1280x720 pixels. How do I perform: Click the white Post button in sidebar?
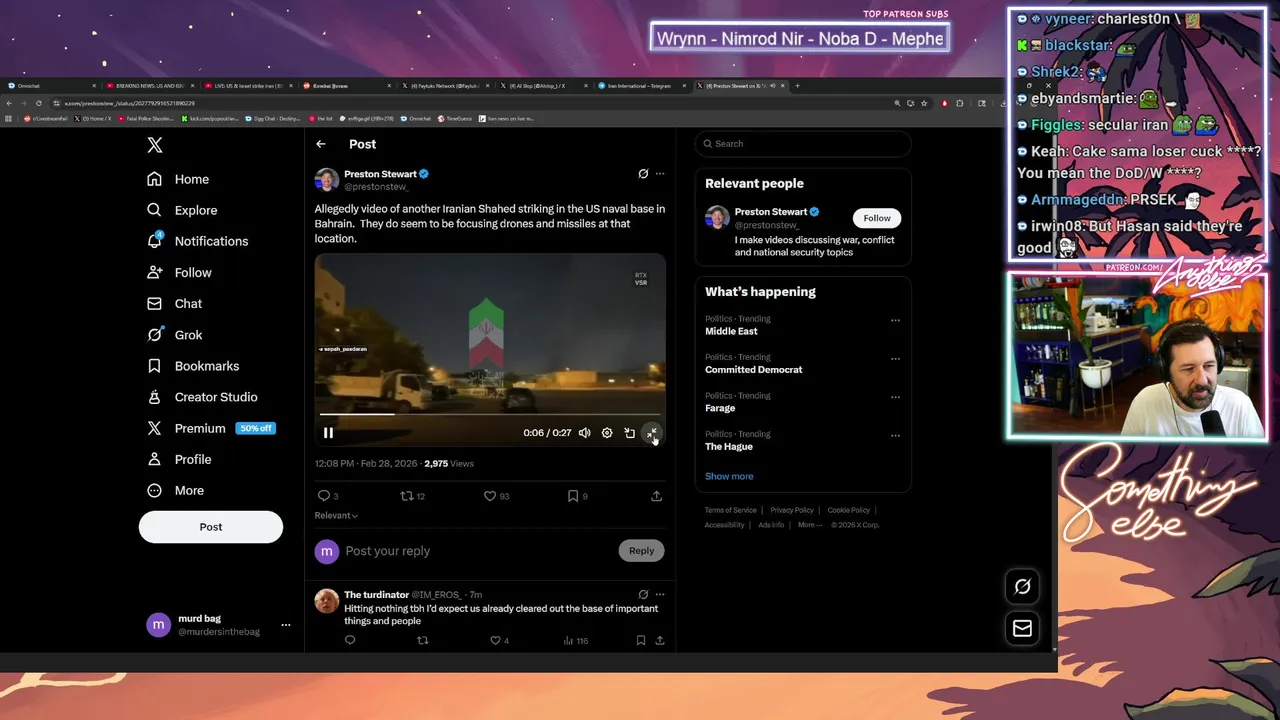(x=211, y=527)
